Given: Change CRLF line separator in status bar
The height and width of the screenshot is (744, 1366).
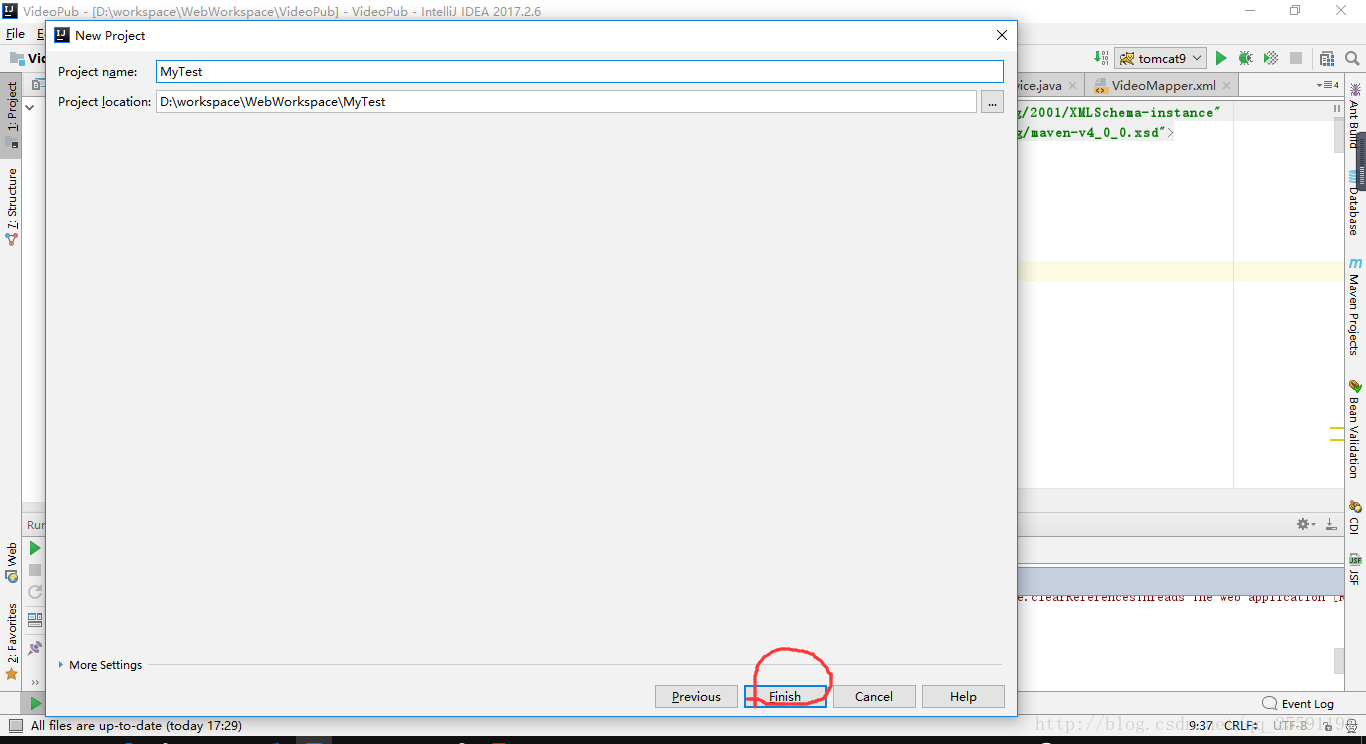Looking at the screenshot, I should pos(1241,726).
